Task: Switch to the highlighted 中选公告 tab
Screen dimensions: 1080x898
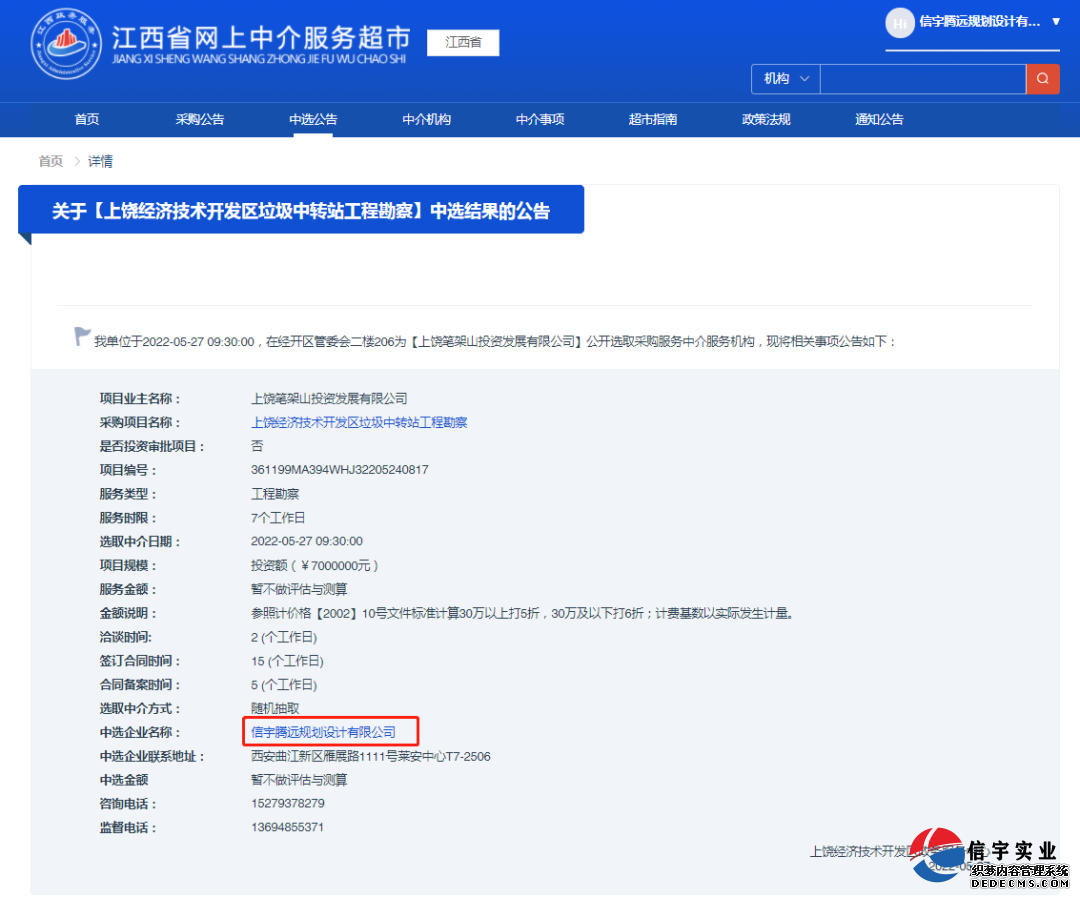Action: pyautogui.click(x=312, y=119)
